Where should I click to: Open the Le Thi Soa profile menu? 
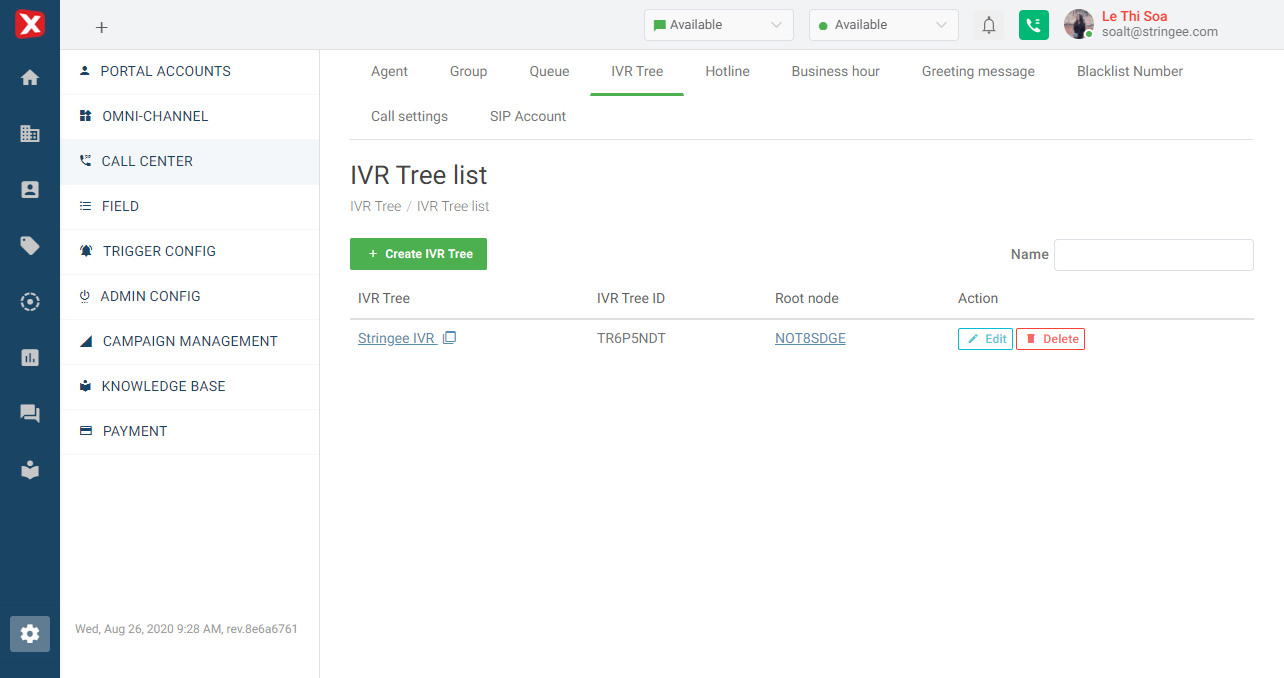point(1141,24)
